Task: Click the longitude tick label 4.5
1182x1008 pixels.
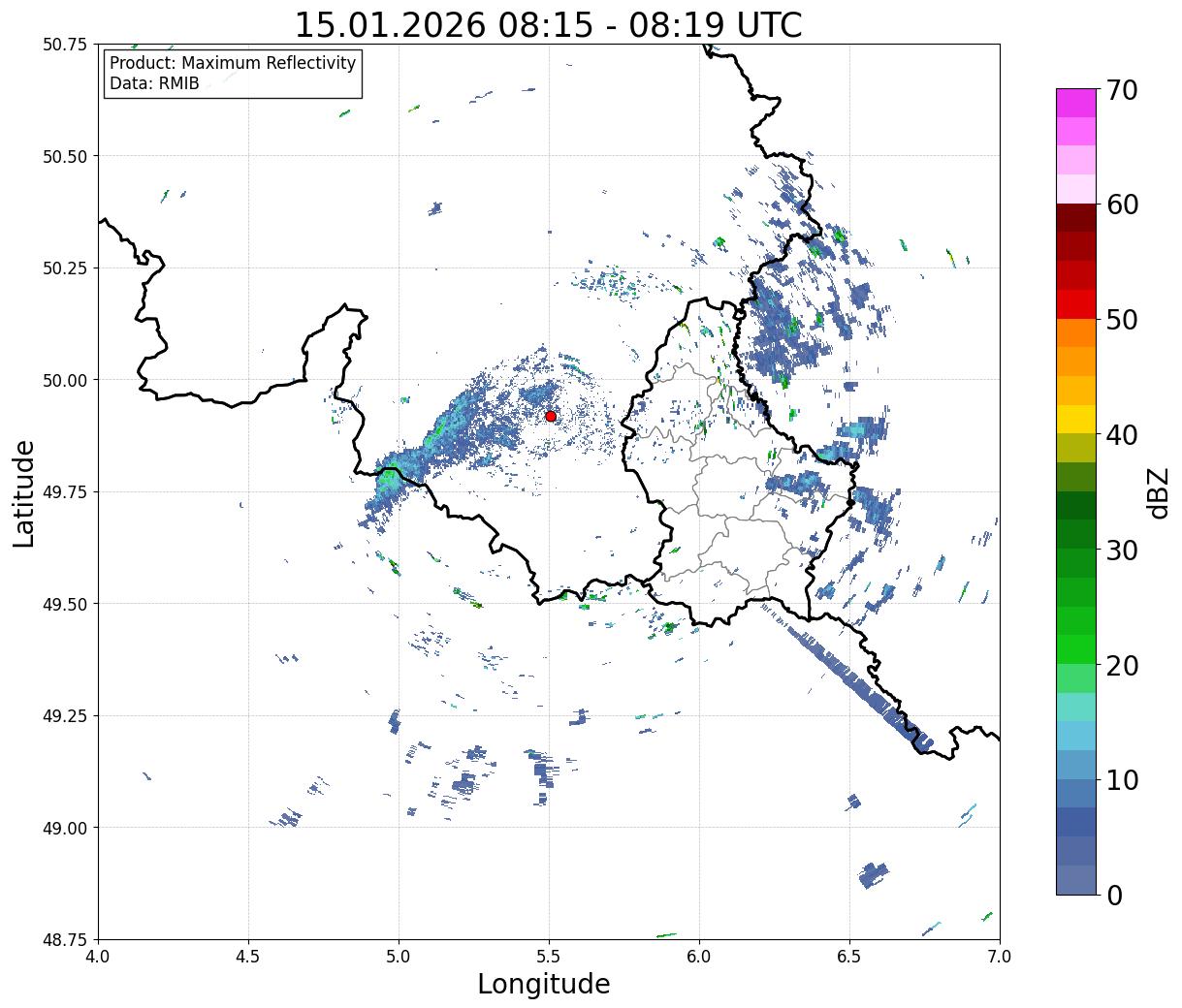Action: tap(248, 956)
